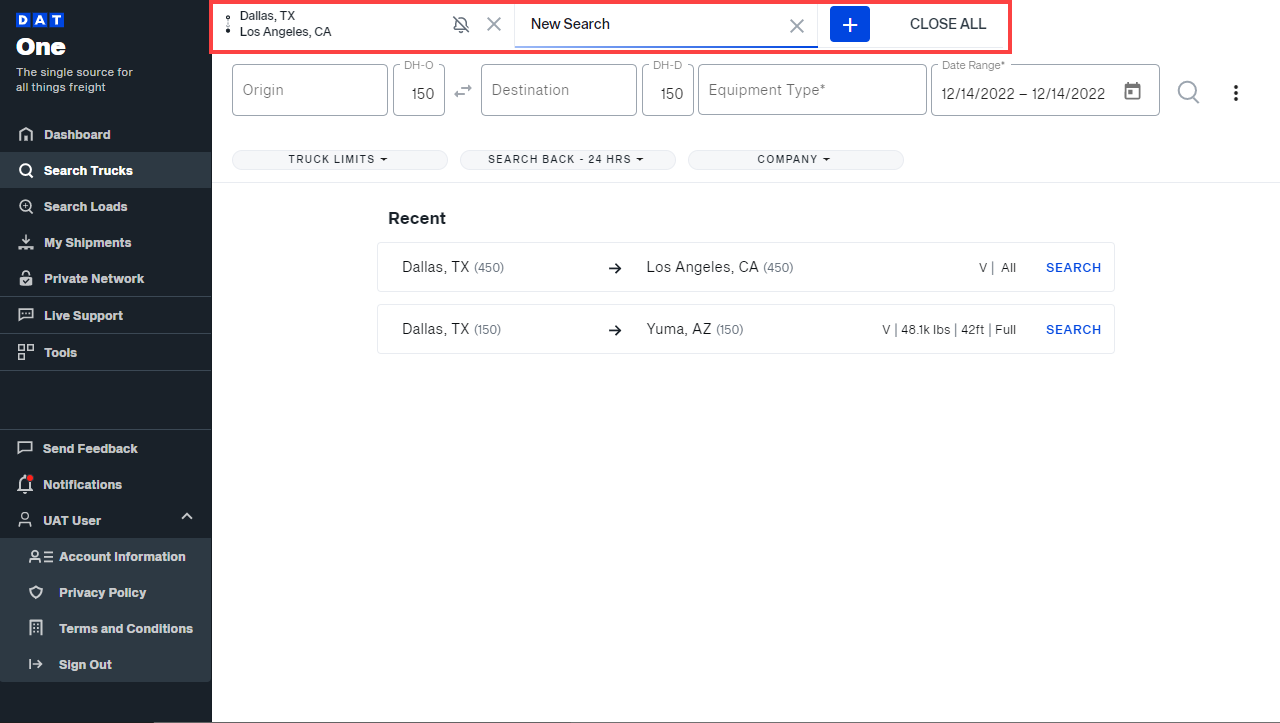Open Search Loads in sidebar
Image resolution: width=1280 pixels, height=723 pixels.
(x=85, y=207)
